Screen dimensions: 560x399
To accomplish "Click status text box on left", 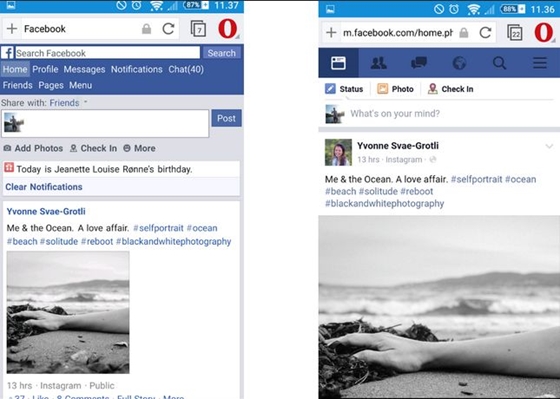I will pyautogui.click(x=105, y=124).
